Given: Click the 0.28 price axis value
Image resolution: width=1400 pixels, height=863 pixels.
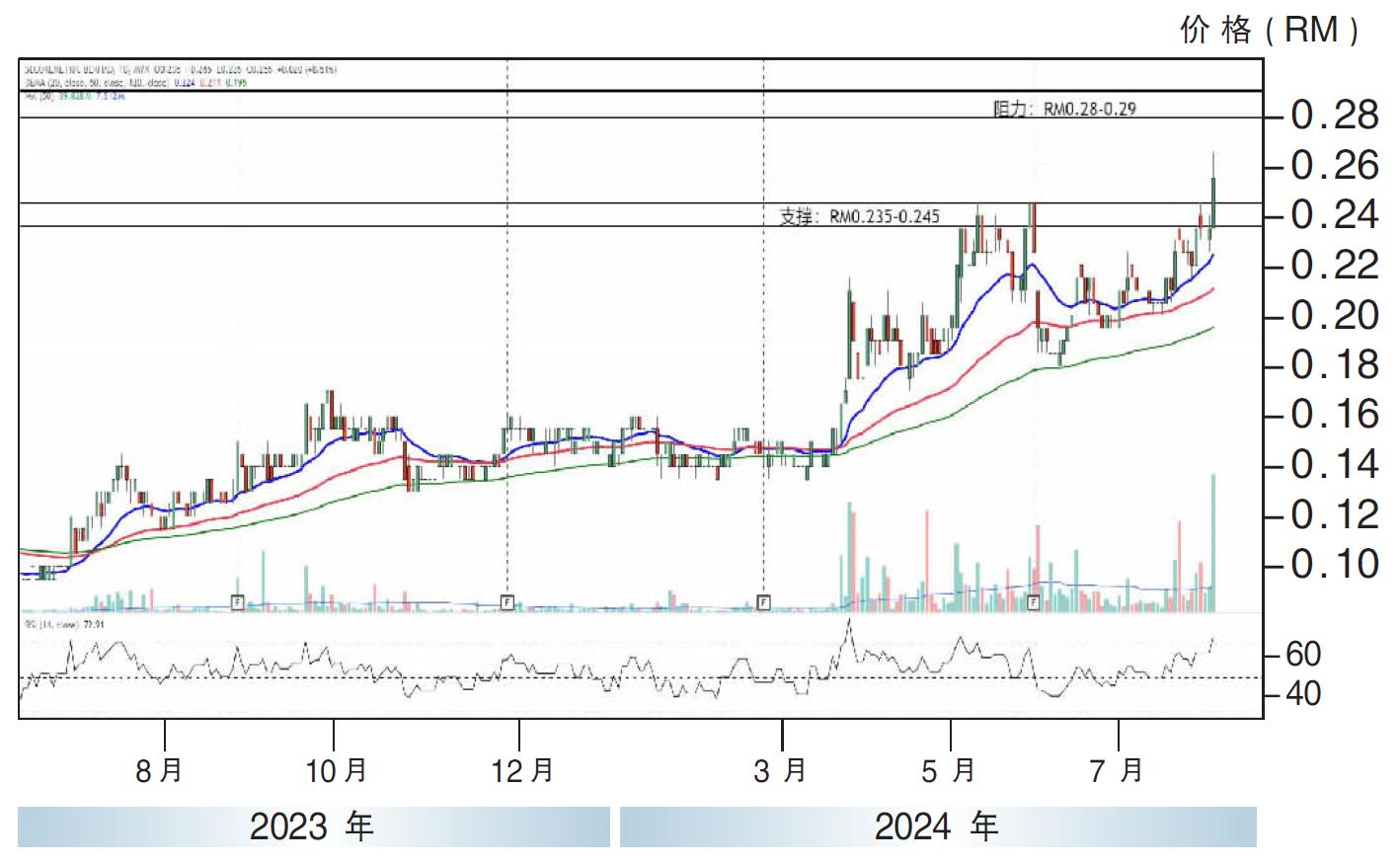Looking at the screenshot, I should tap(1335, 117).
